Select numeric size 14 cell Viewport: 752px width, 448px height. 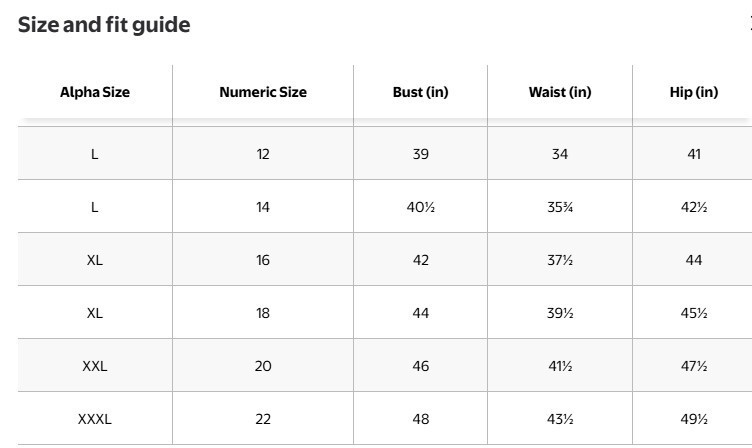click(x=263, y=207)
